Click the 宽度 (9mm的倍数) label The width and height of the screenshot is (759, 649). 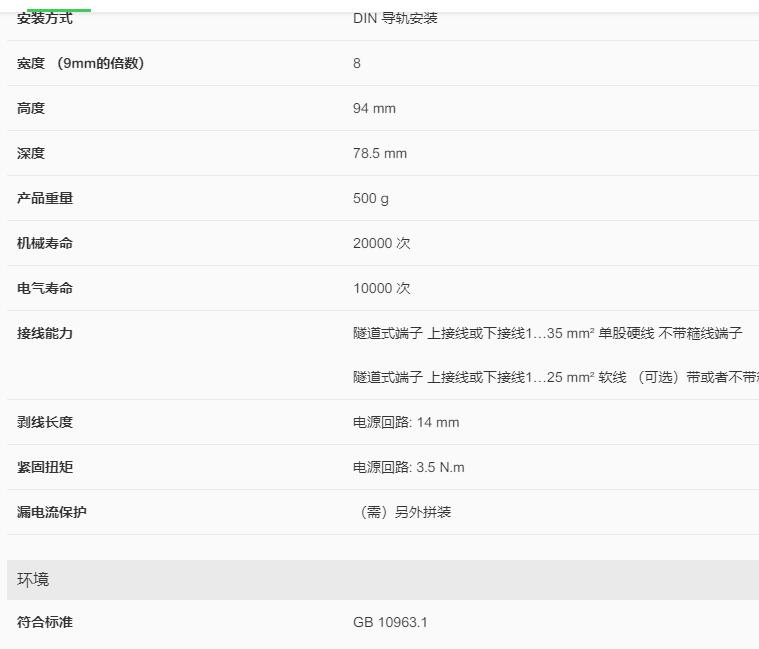(x=81, y=63)
